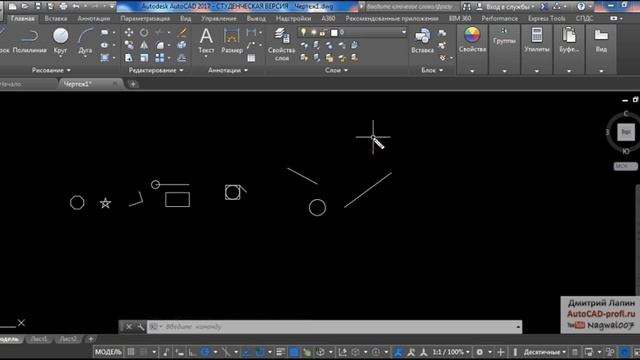Screen dimensions: 640x360
Task: Select the Polyline (Полилиния) drawing tool
Action: coord(29,41)
